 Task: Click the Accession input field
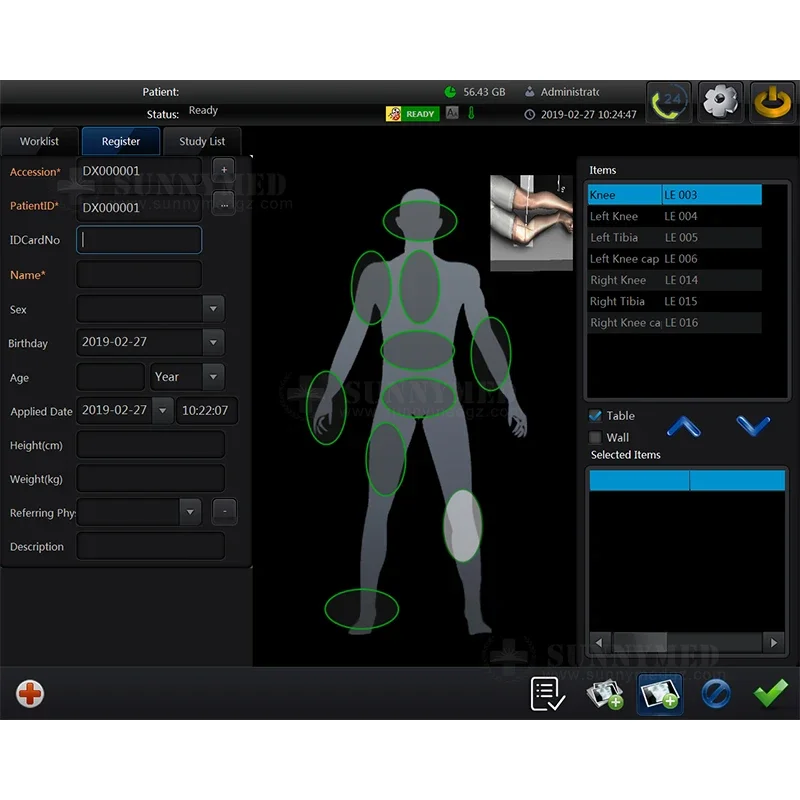point(139,171)
